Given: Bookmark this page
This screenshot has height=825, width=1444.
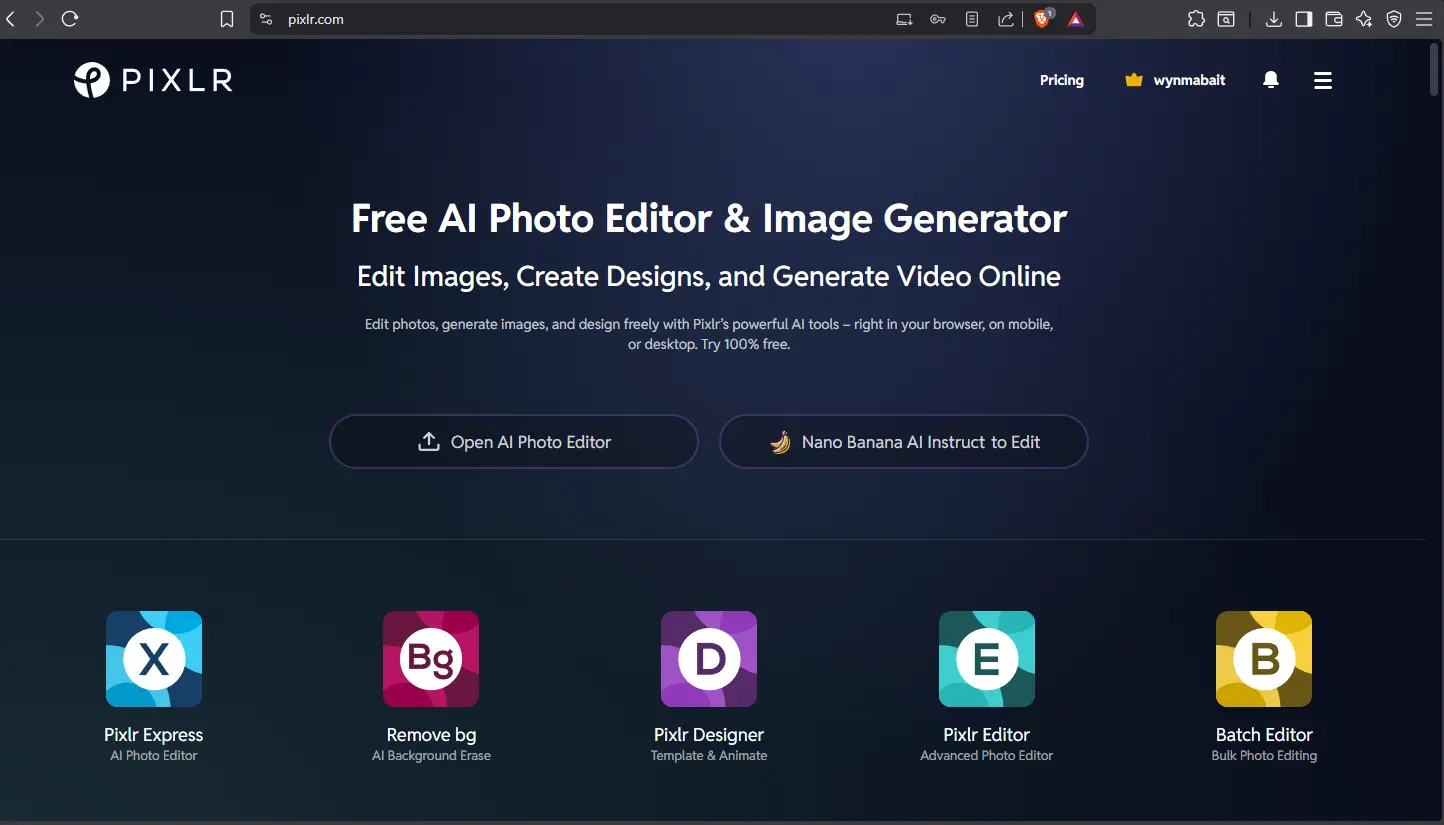Looking at the screenshot, I should click(227, 19).
